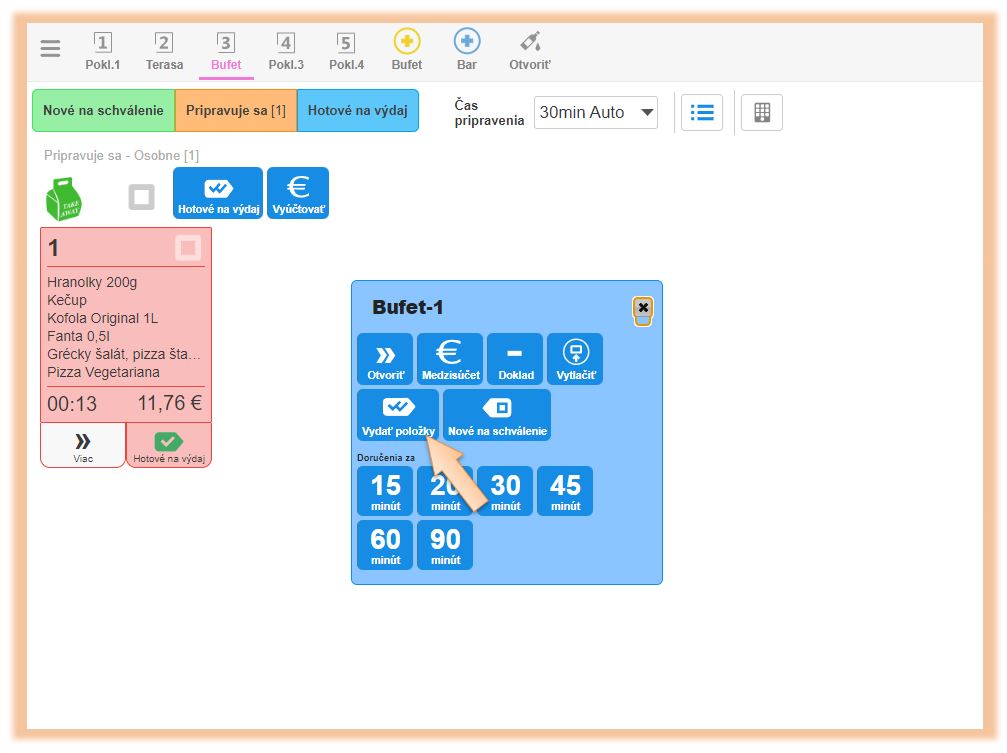Image resolution: width=1007 pixels, height=753 pixels.
Task: Expand Čas pripravenia 30min Auto dropdown
Action: coord(596,113)
